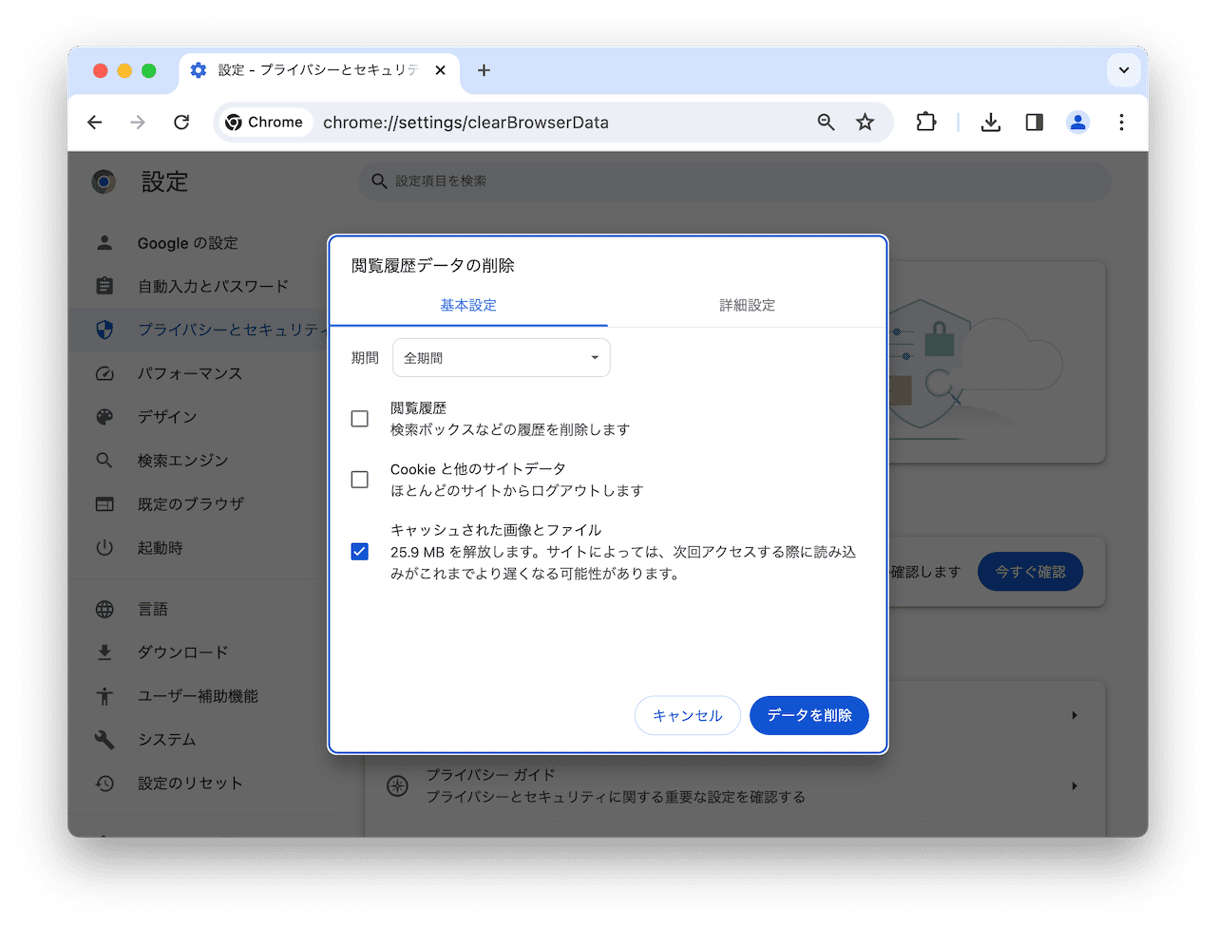This screenshot has height=927, width=1216.
Task: Expand the tab search chevron
Action: [1124, 70]
